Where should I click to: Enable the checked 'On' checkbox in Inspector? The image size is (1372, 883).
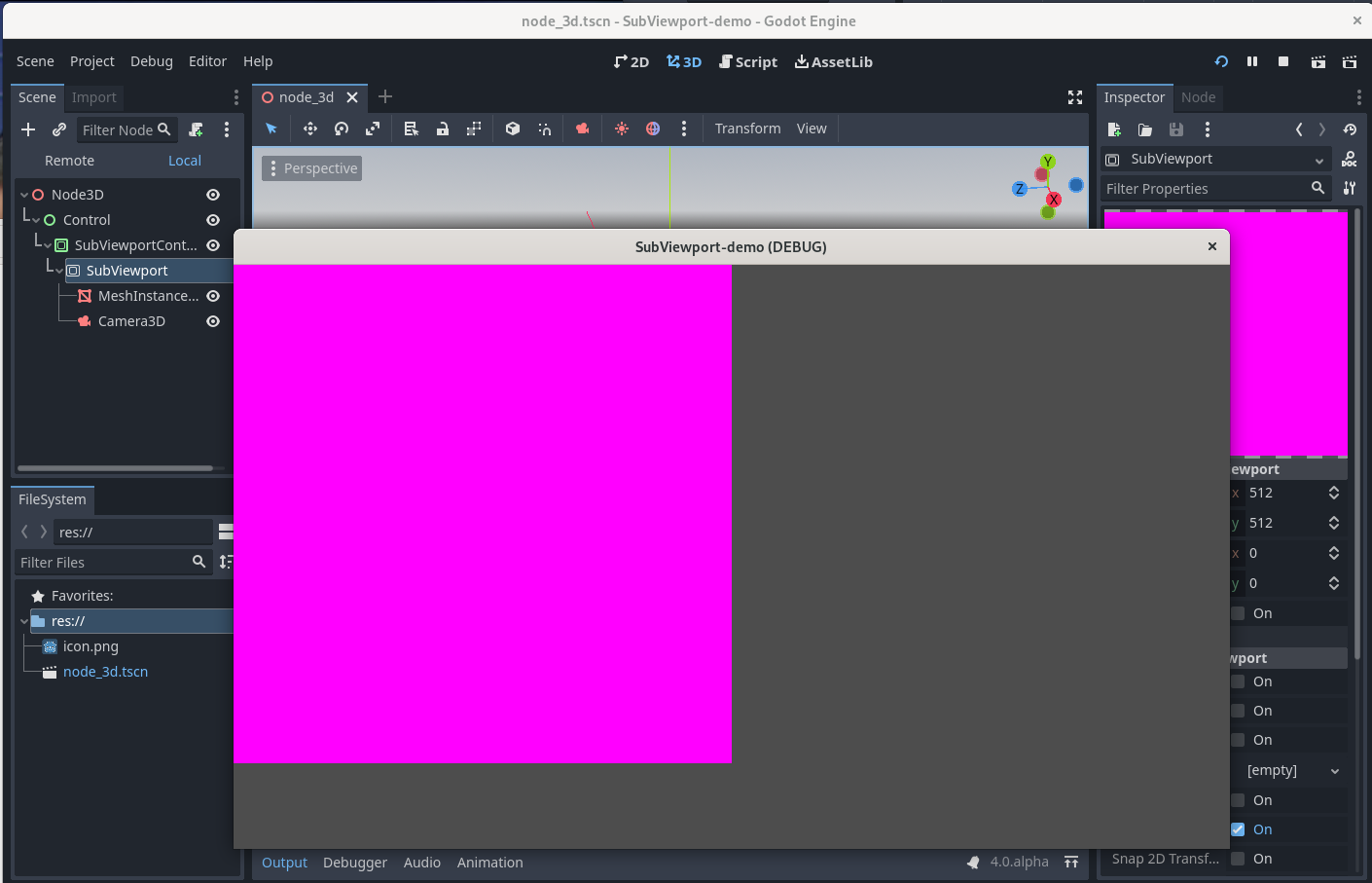coord(1239,829)
